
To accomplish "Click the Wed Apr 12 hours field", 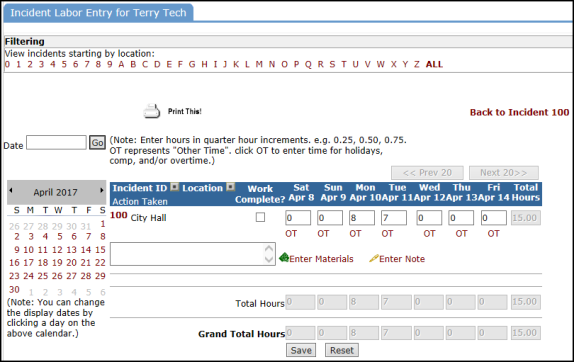I will (429, 218).
